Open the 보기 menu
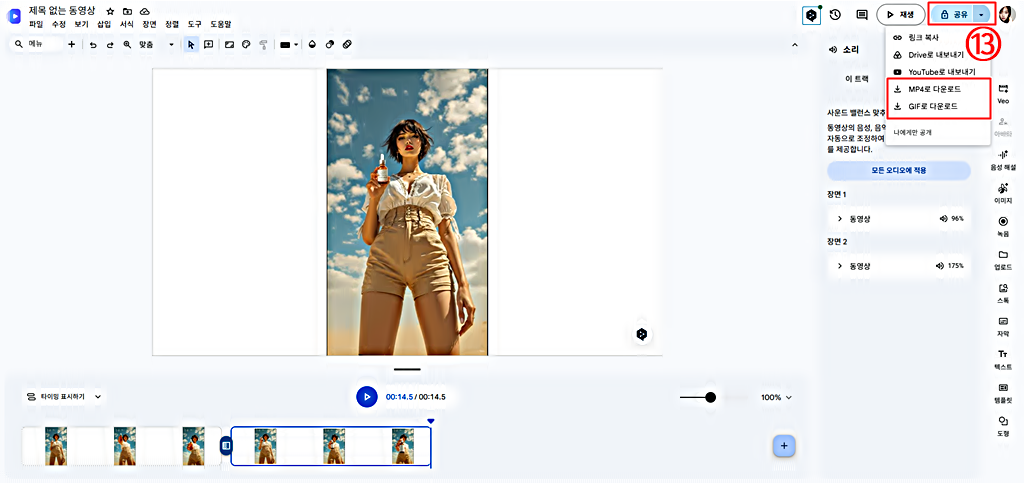1024x483 pixels. coord(81,24)
